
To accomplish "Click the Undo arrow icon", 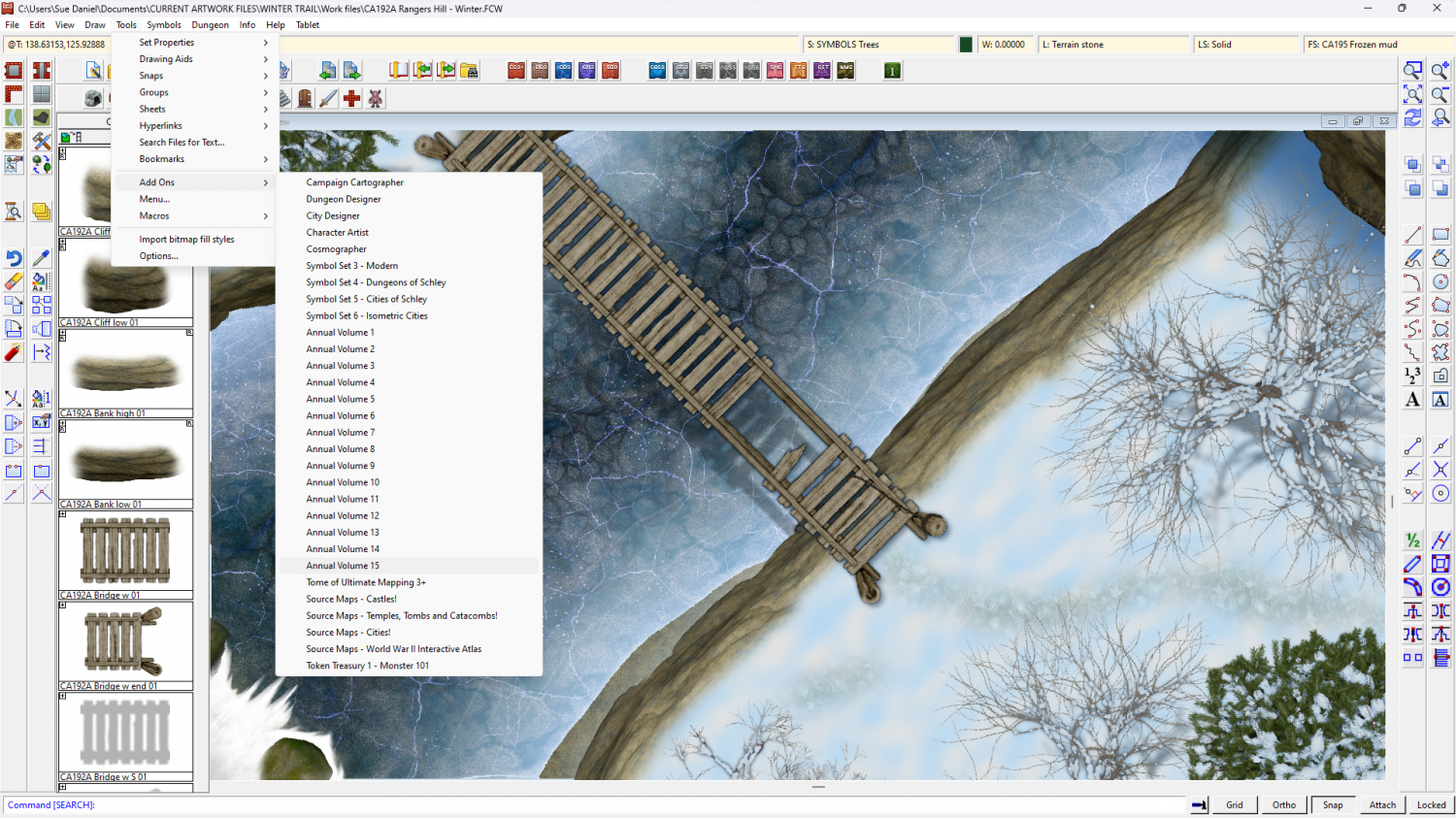I will [14, 258].
